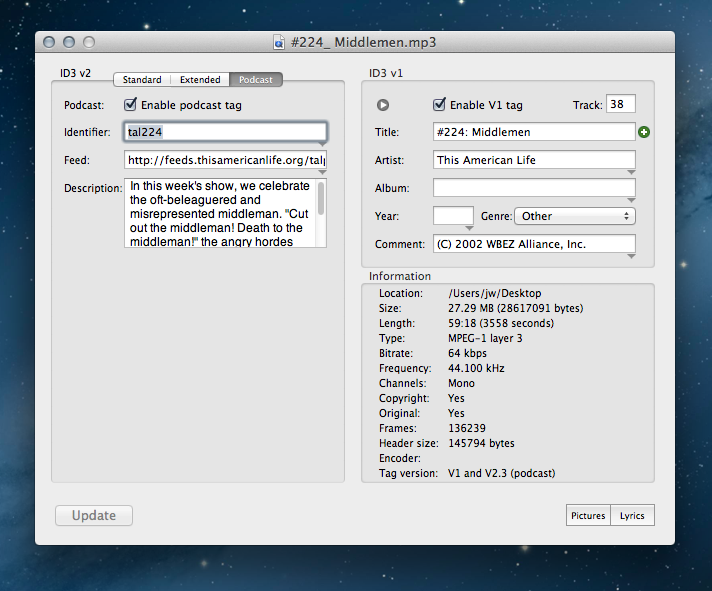712x591 pixels.
Task: Click the empty Album field
Action: (534, 187)
